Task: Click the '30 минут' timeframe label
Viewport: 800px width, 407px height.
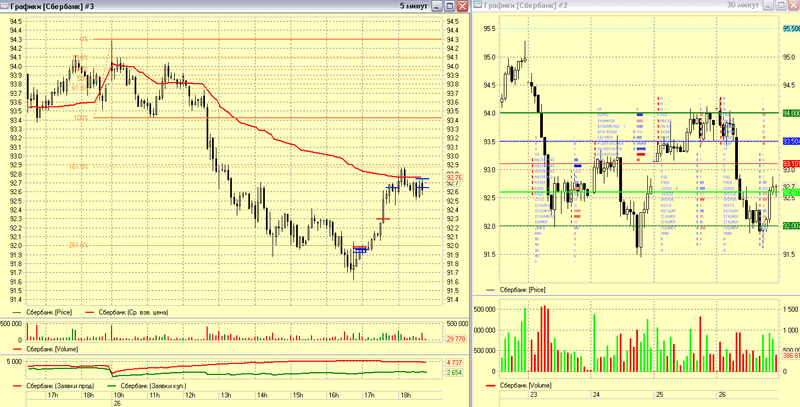Action: (x=743, y=6)
